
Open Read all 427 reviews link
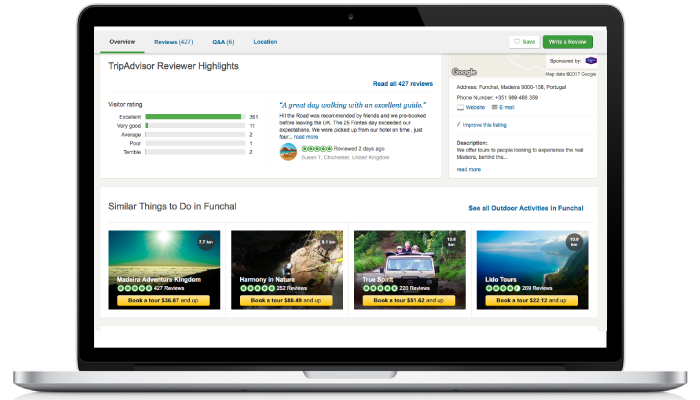coord(403,83)
